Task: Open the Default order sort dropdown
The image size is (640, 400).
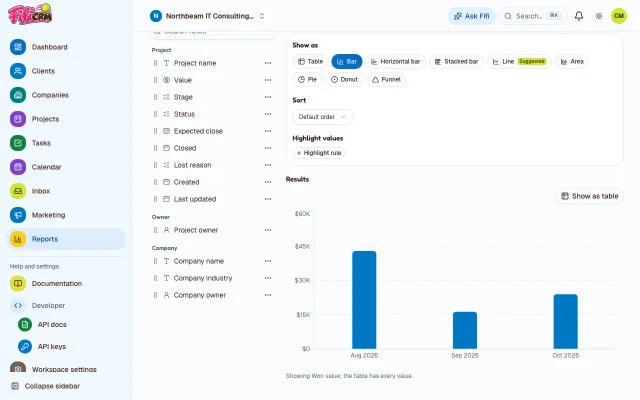Action: 323,117
